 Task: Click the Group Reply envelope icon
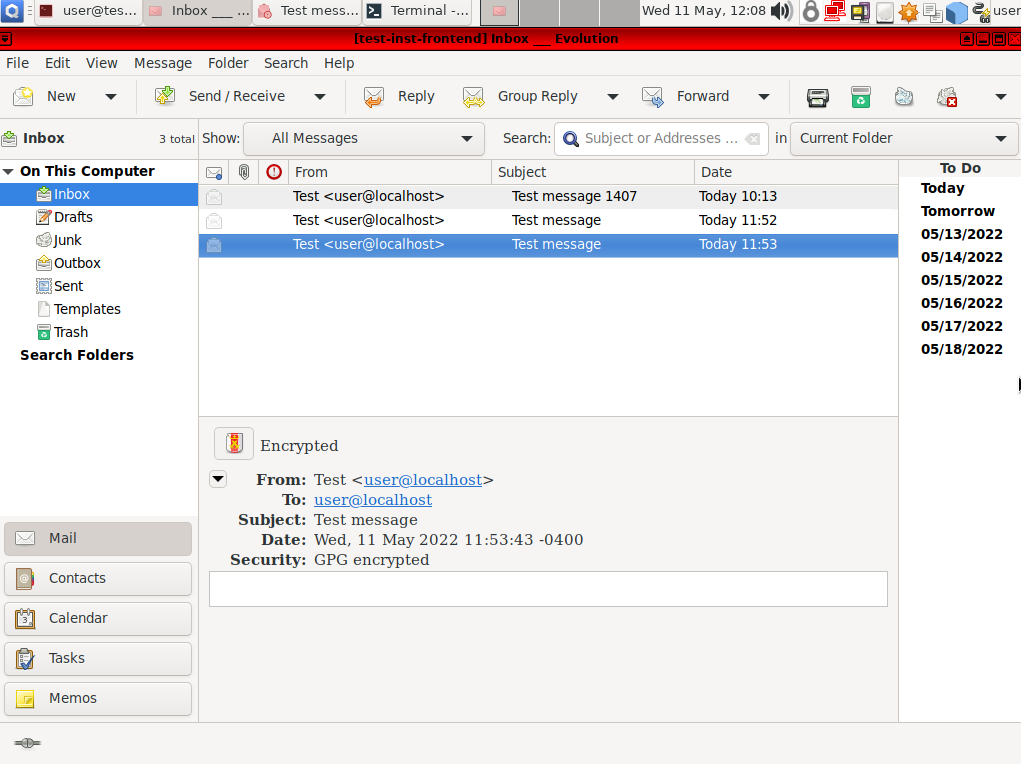(x=473, y=96)
